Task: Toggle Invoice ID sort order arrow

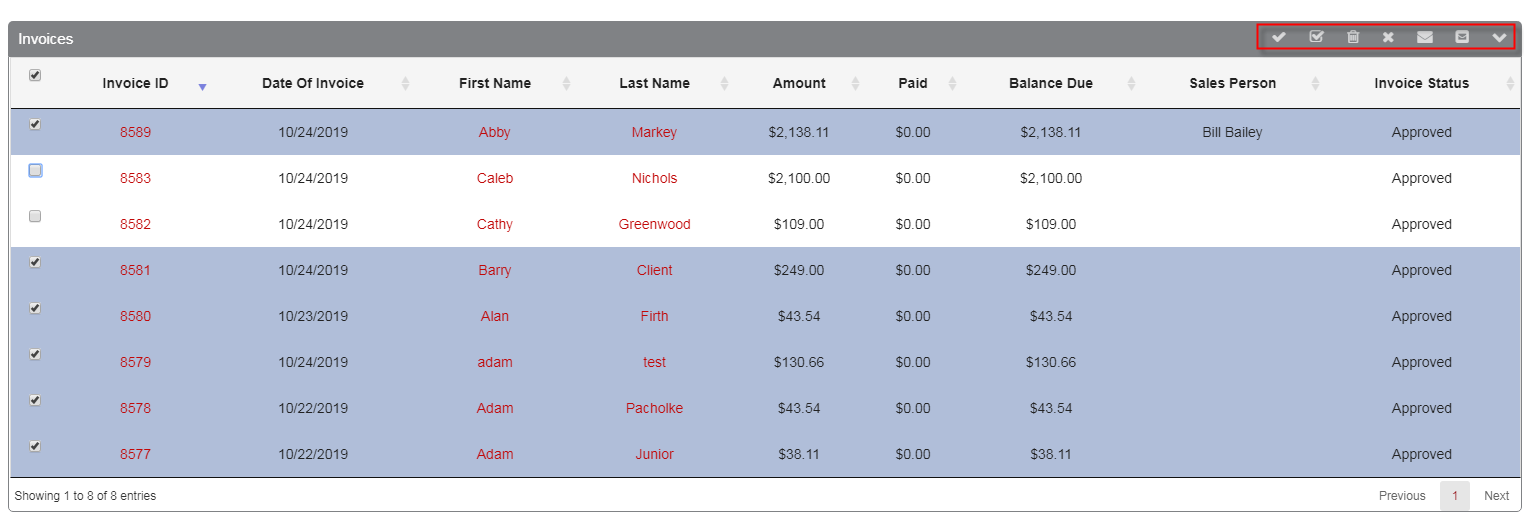Action: pyautogui.click(x=202, y=87)
